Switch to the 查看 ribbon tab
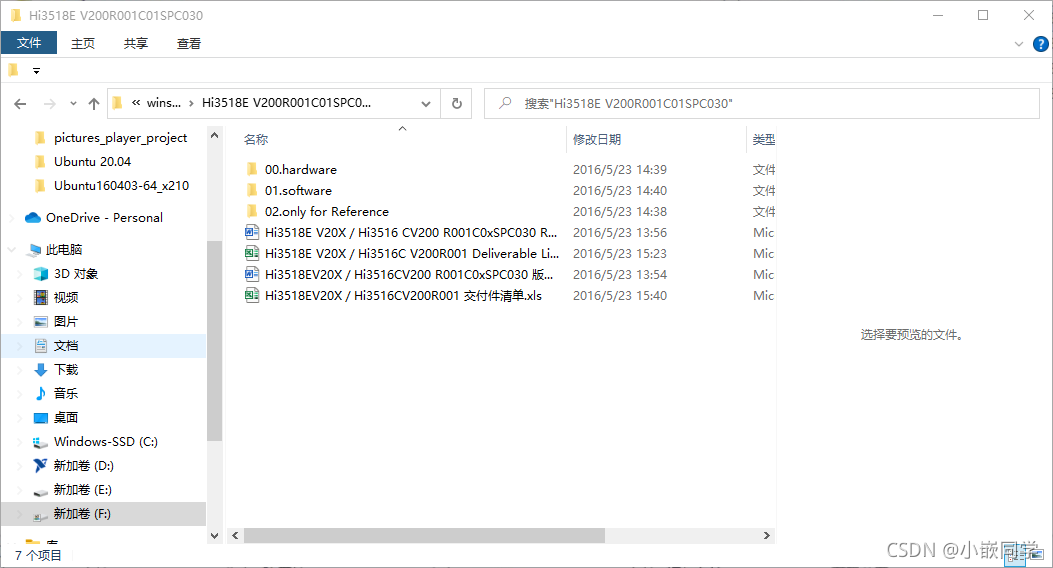Image resolution: width=1053 pixels, height=568 pixels. 189,44
